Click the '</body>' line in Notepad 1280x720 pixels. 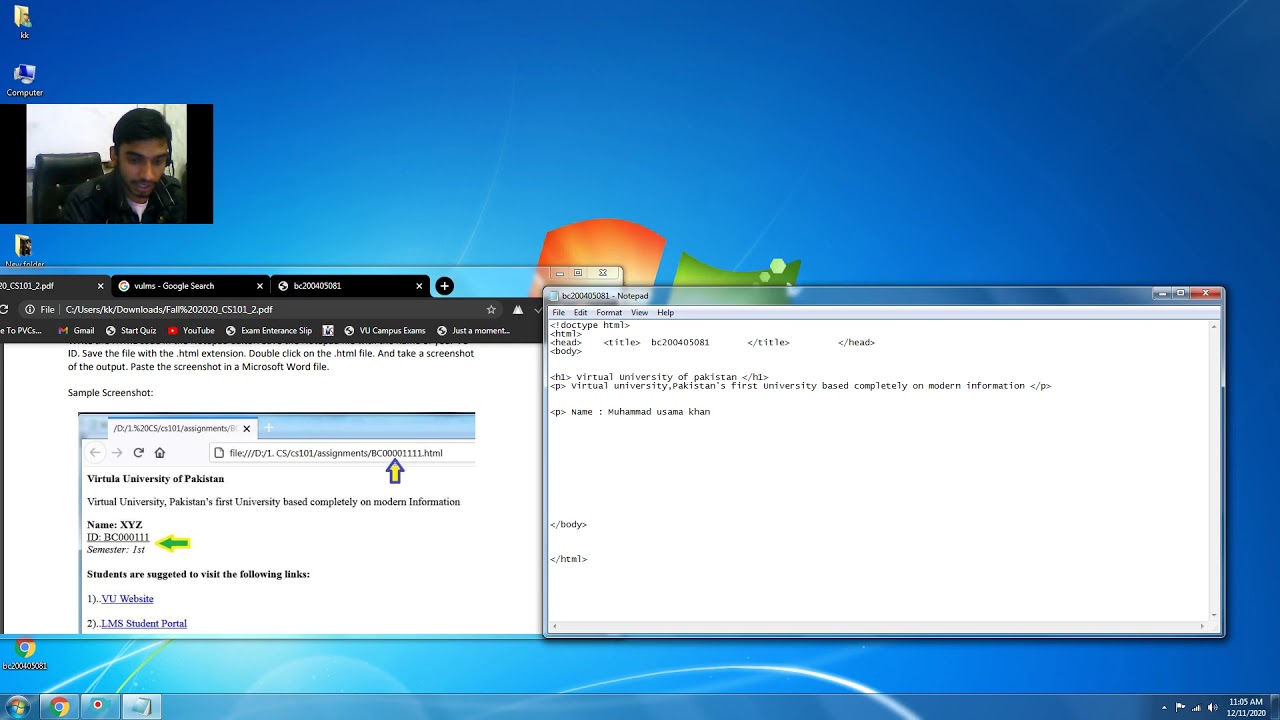click(x=568, y=525)
